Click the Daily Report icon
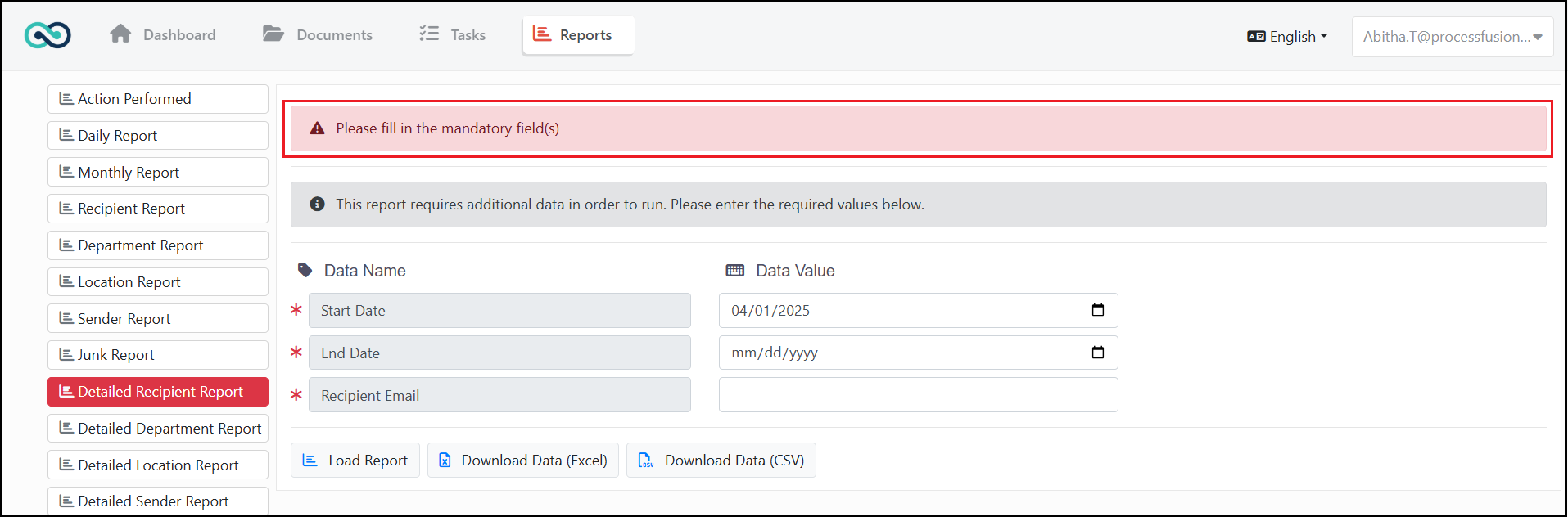 [x=66, y=135]
